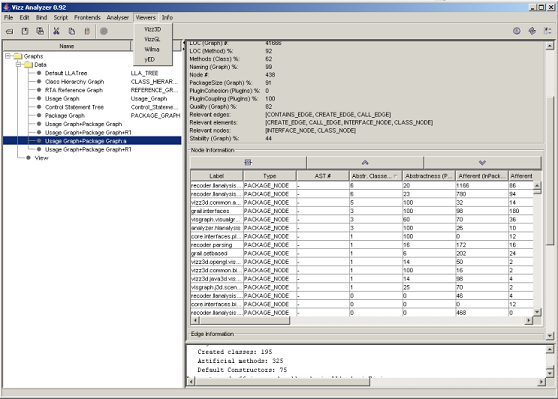The image size is (558, 399).
Task: Click the Paste clipboard icon
Action: (x=87, y=31)
